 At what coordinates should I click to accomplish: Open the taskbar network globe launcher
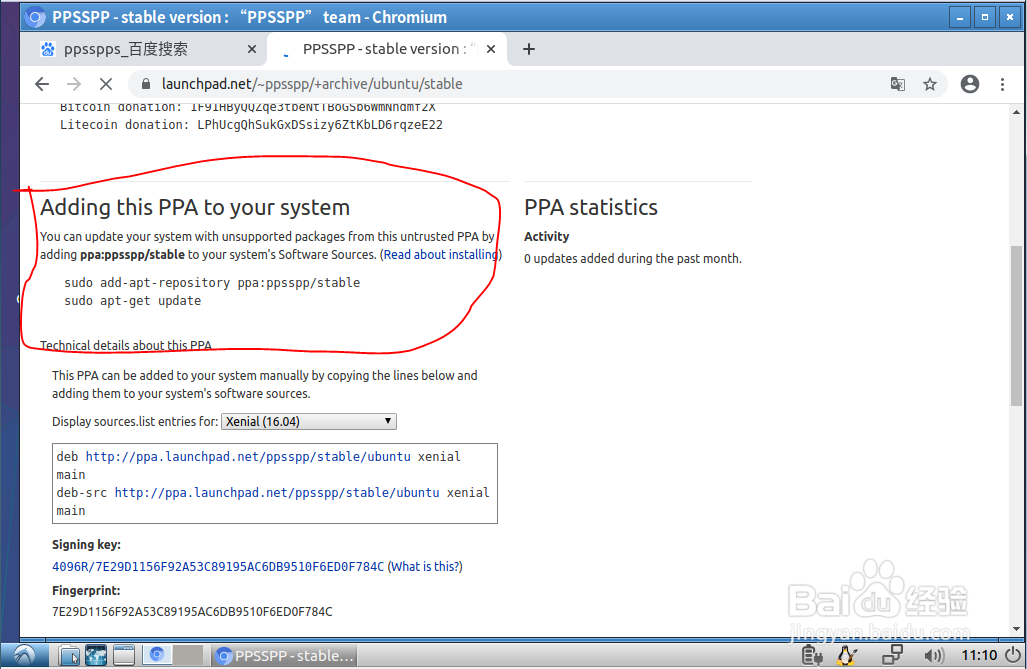(x=96, y=655)
